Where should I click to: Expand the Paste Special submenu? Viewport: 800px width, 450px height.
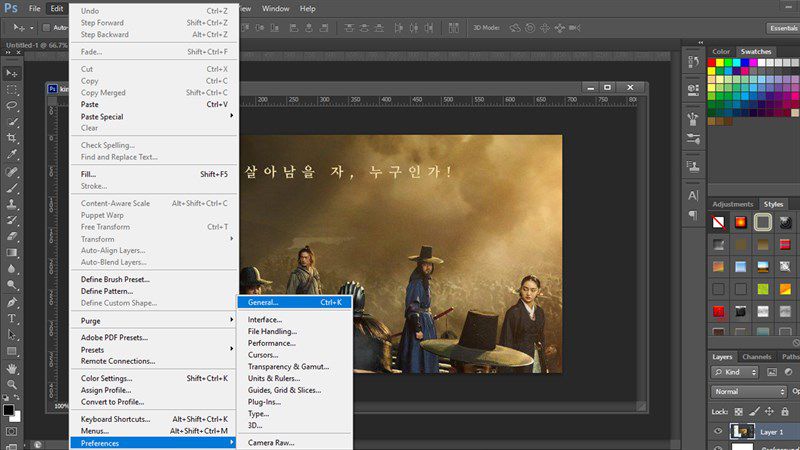point(154,116)
